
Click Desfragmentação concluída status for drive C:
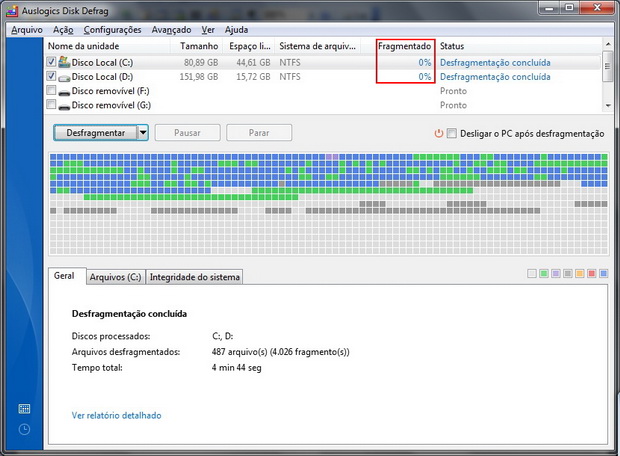tap(495, 62)
